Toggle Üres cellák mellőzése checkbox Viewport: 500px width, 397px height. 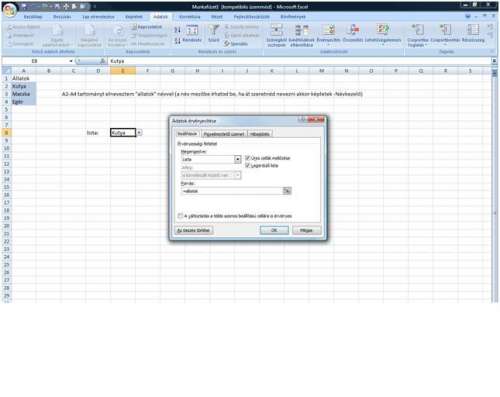(247, 158)
